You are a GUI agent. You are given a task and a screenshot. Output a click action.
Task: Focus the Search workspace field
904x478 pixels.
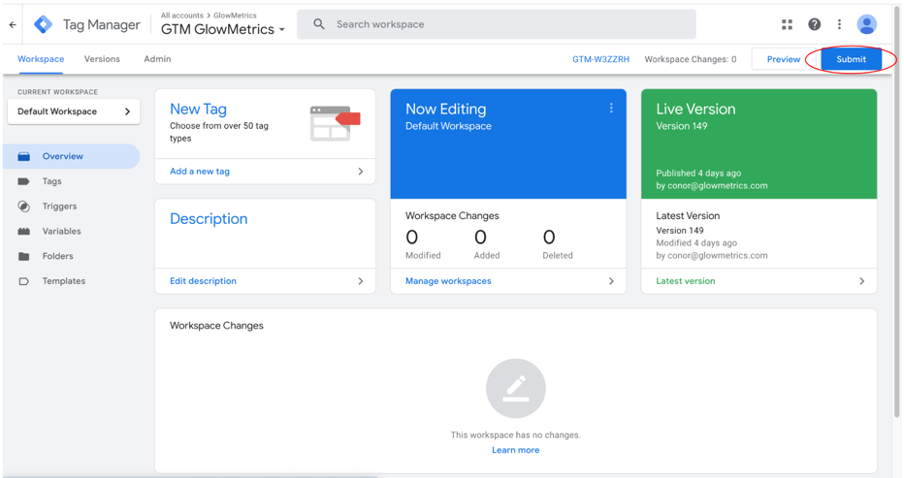pos(496,24)
